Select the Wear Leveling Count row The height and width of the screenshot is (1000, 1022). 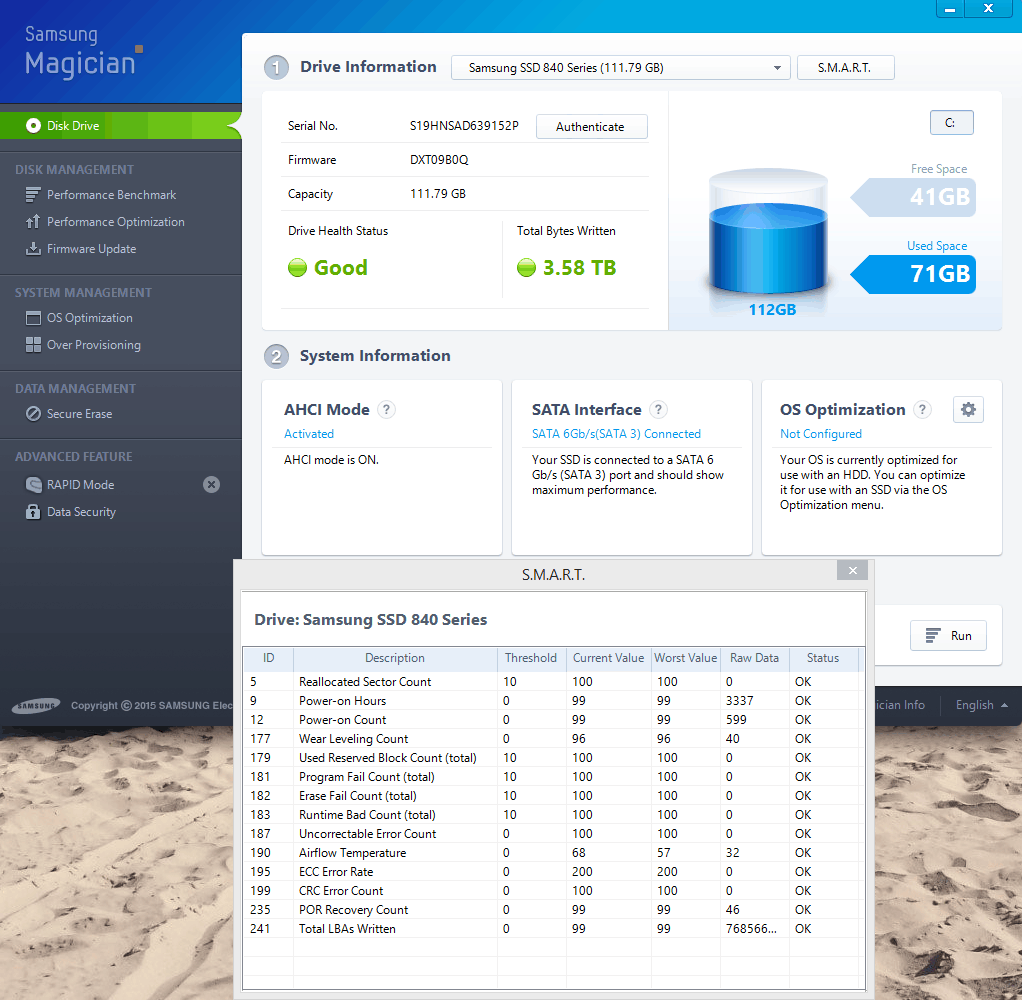pos(551,739)
